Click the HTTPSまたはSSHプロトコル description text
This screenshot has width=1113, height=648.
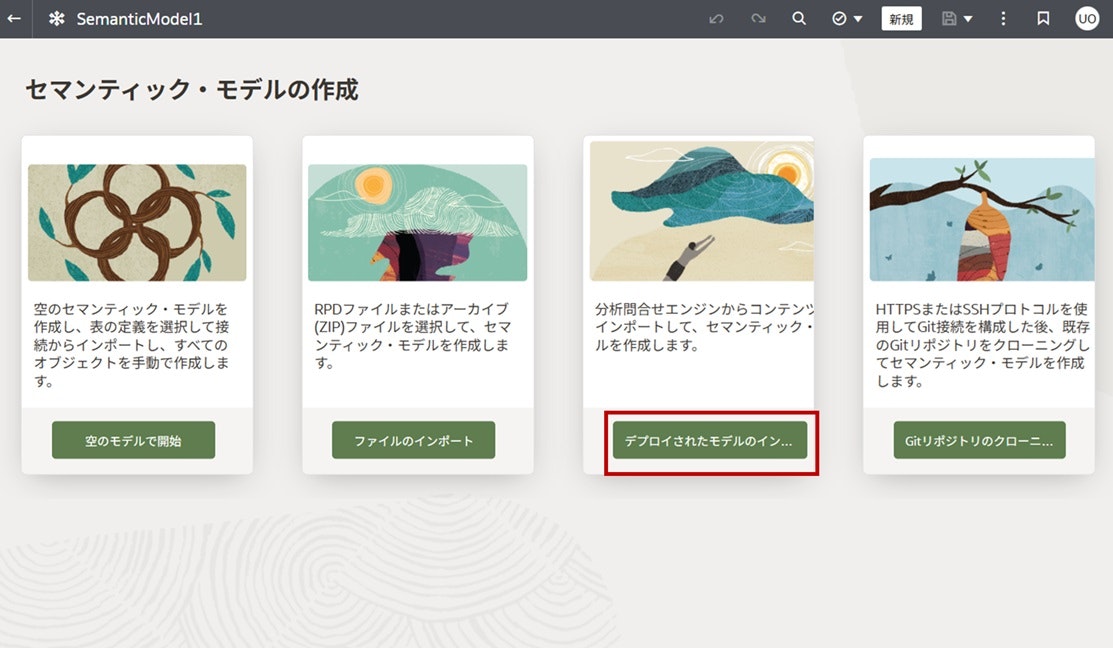[x=982, y=345]
